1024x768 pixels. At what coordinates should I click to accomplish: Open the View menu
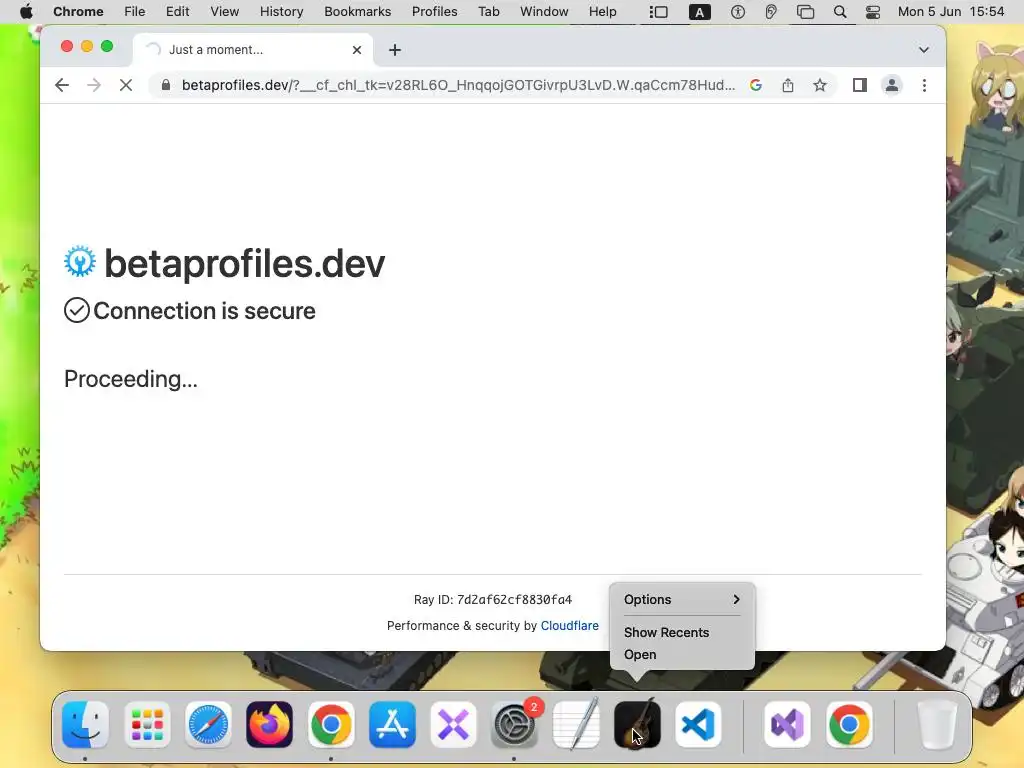tap(225, 11)
